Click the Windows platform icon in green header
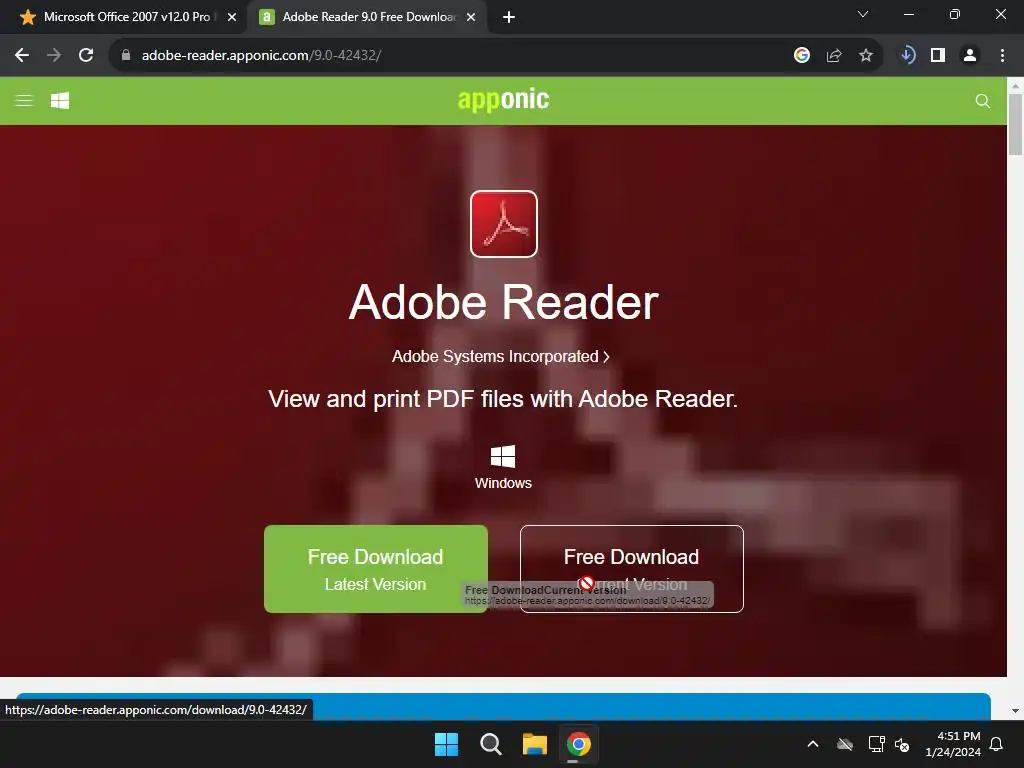Screen dimensions: 1024x768 pyautogui.click(x=60, y=101)
